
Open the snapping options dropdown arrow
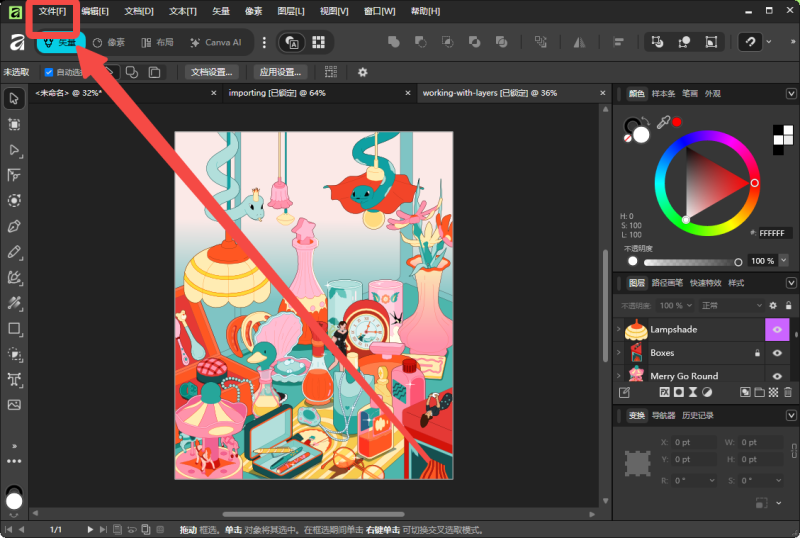769,42
